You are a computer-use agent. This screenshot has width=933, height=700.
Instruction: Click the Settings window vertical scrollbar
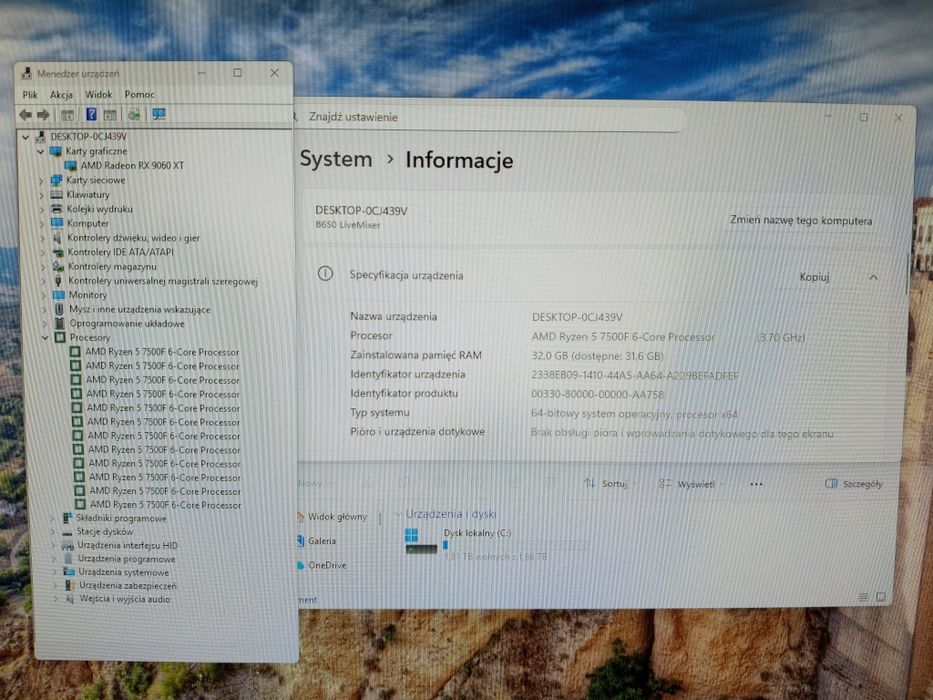coord(907,274)
